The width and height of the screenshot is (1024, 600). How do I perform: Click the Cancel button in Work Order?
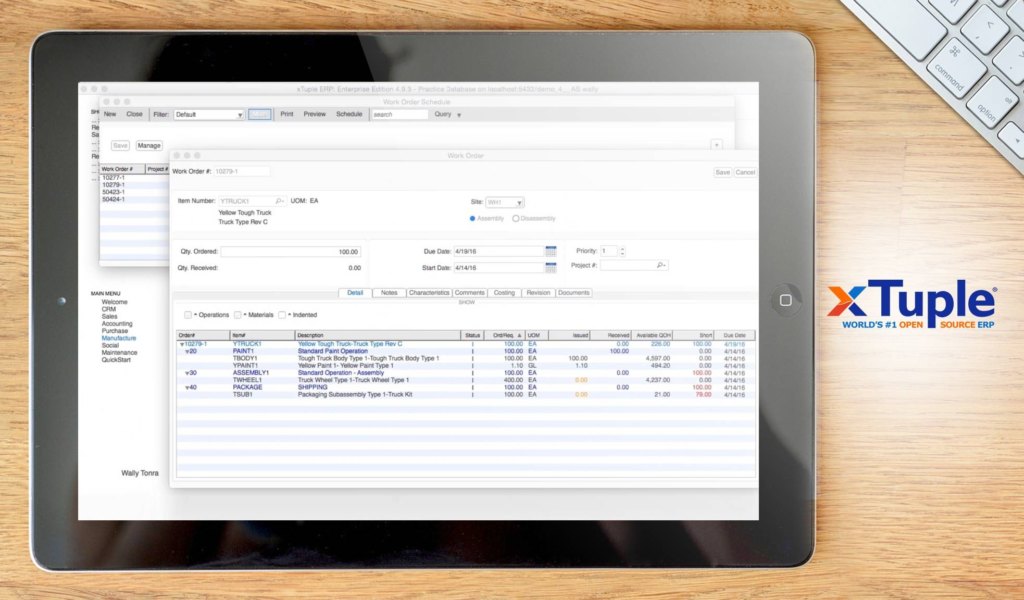pyautogui.click(x=746, y=172)
